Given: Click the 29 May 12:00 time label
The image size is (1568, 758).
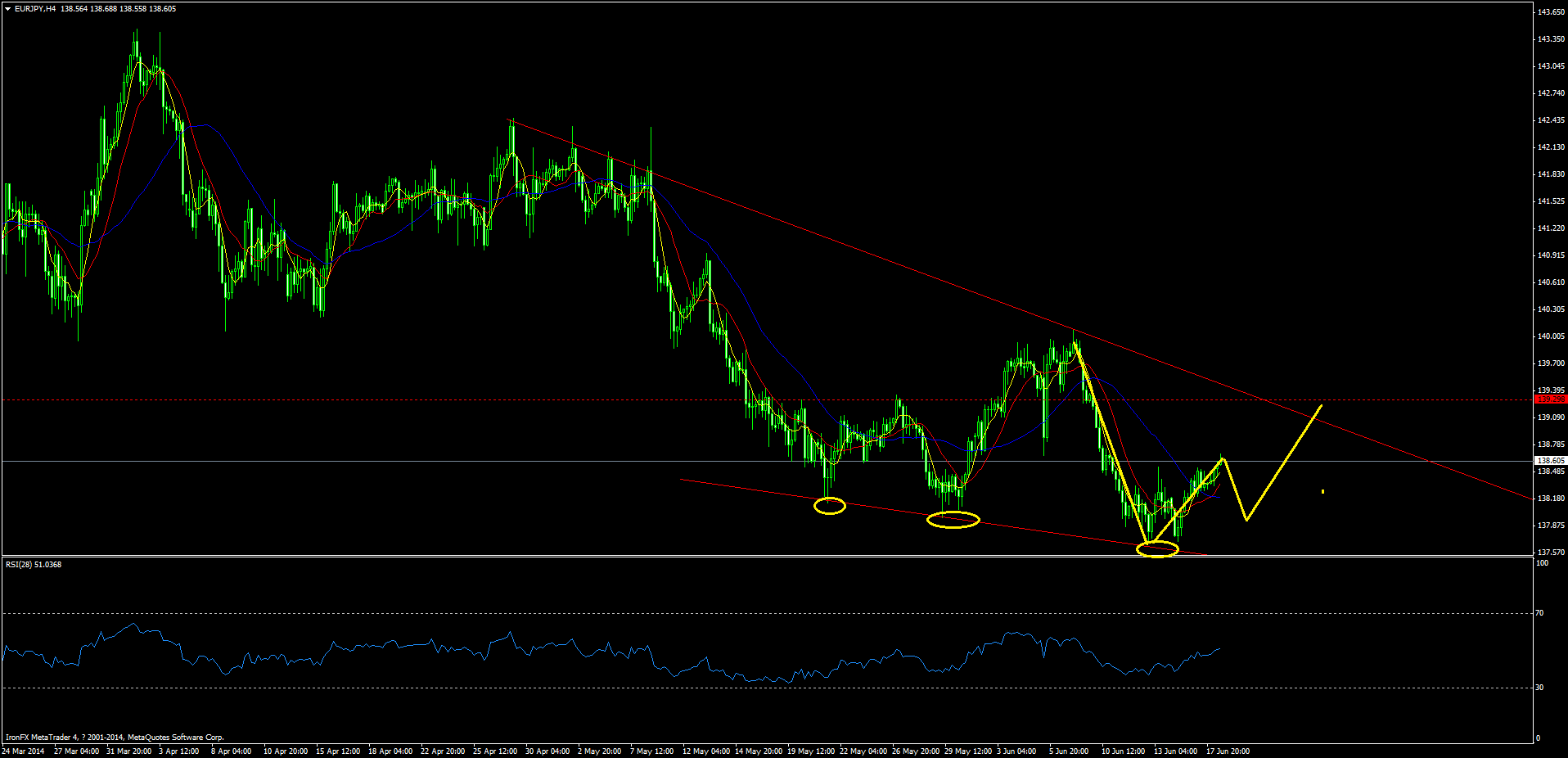Looking at the screenshot, I should coord(968,751).
